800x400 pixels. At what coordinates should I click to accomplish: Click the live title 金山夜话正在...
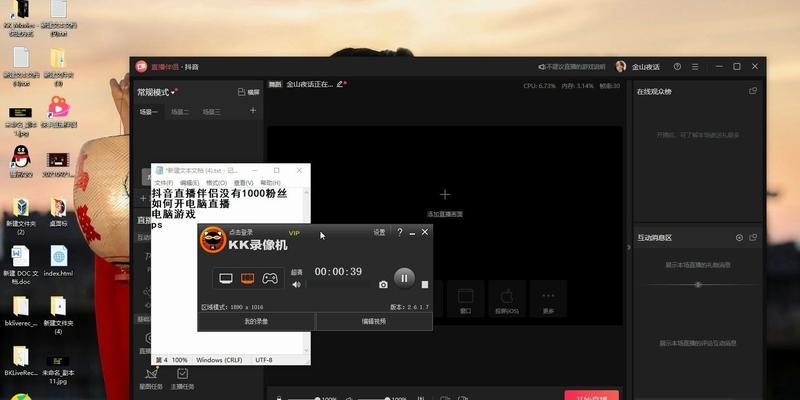(x=310, y=84)
